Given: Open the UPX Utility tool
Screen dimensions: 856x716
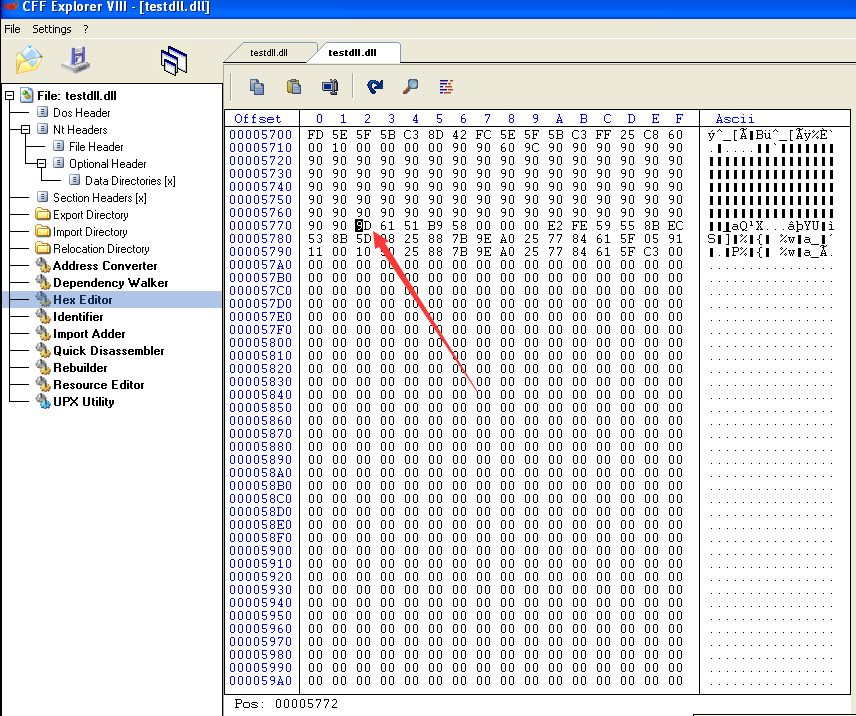Looking at the screenshot, I should point(83,402).
